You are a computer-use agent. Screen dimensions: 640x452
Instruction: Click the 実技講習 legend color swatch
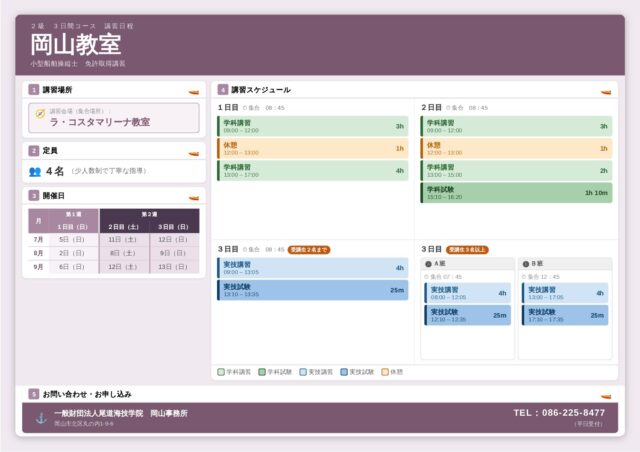303,372
